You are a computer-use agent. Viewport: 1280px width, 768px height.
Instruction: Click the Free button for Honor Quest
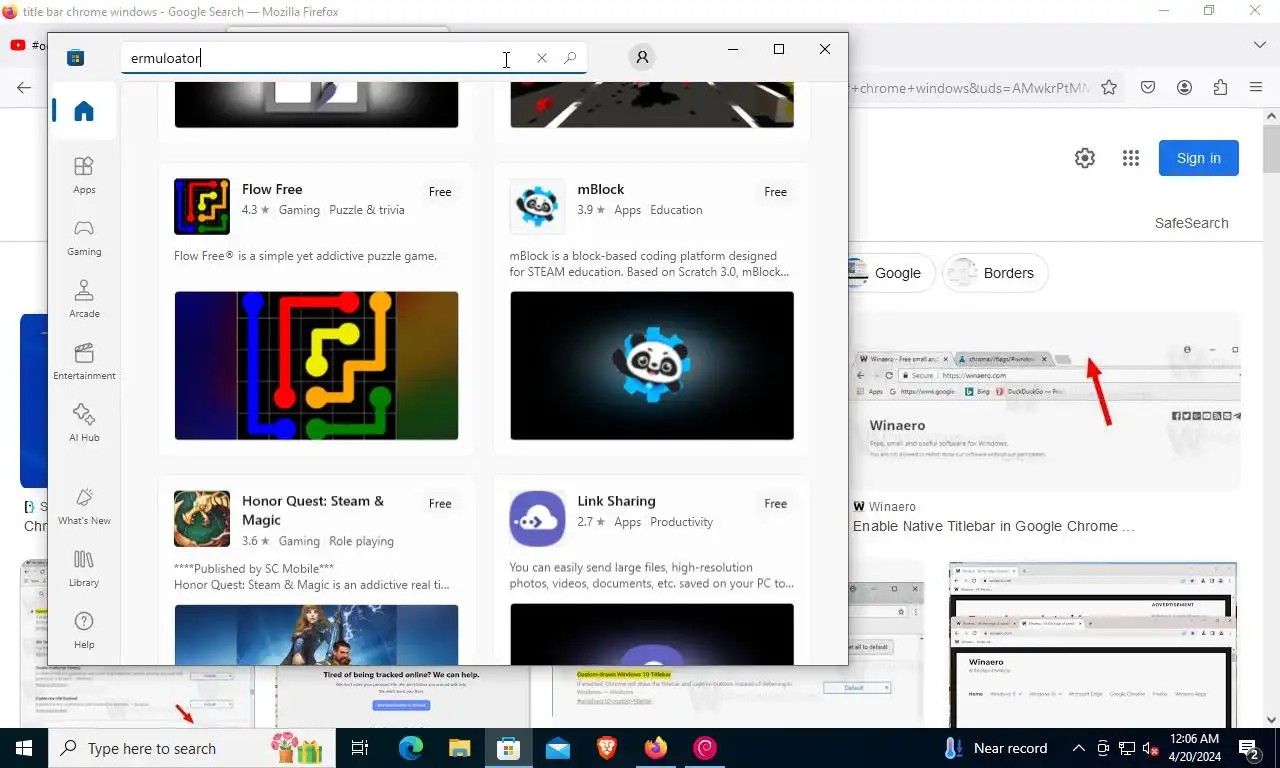pos(440,504)
